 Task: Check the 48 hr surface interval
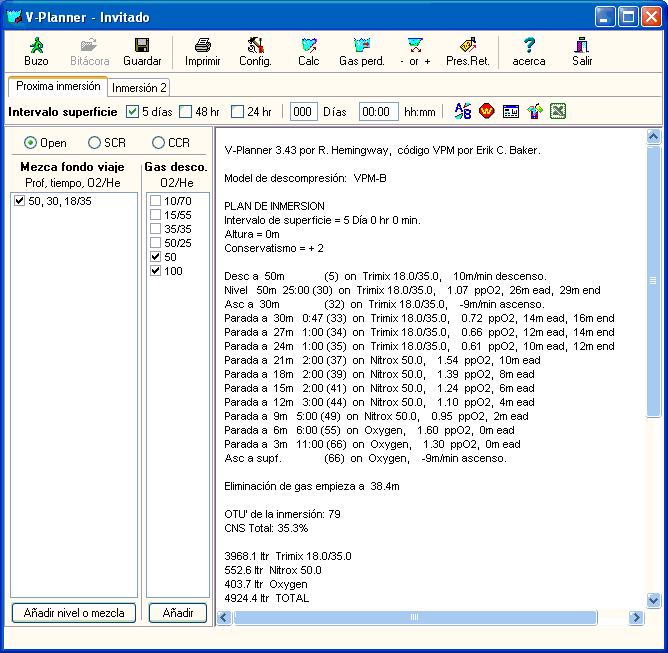(185, 112)
